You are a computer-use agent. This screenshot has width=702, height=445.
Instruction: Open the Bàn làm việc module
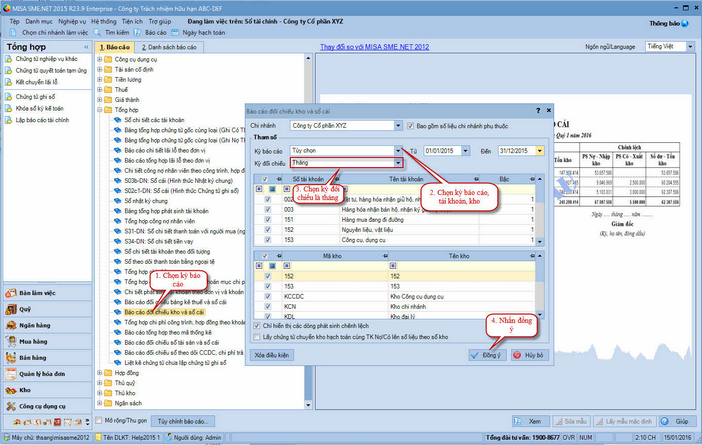(x=47, y=293)
